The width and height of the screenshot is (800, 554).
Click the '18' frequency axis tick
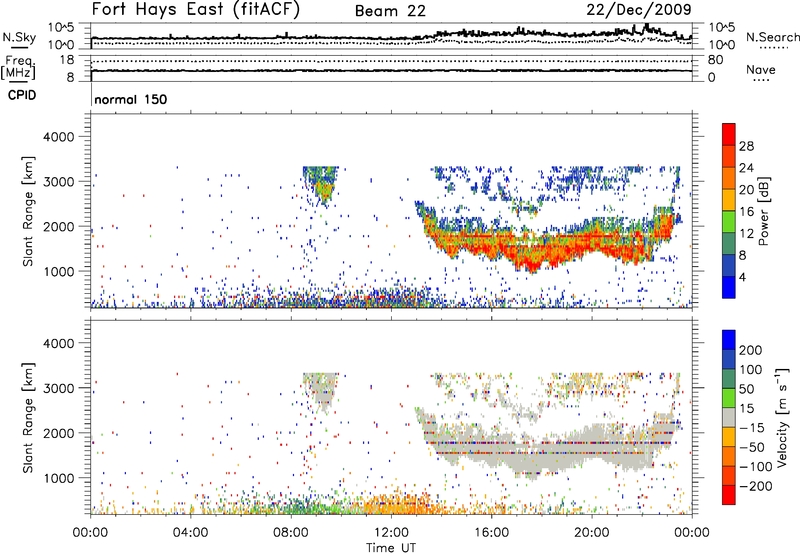point(67,60)
